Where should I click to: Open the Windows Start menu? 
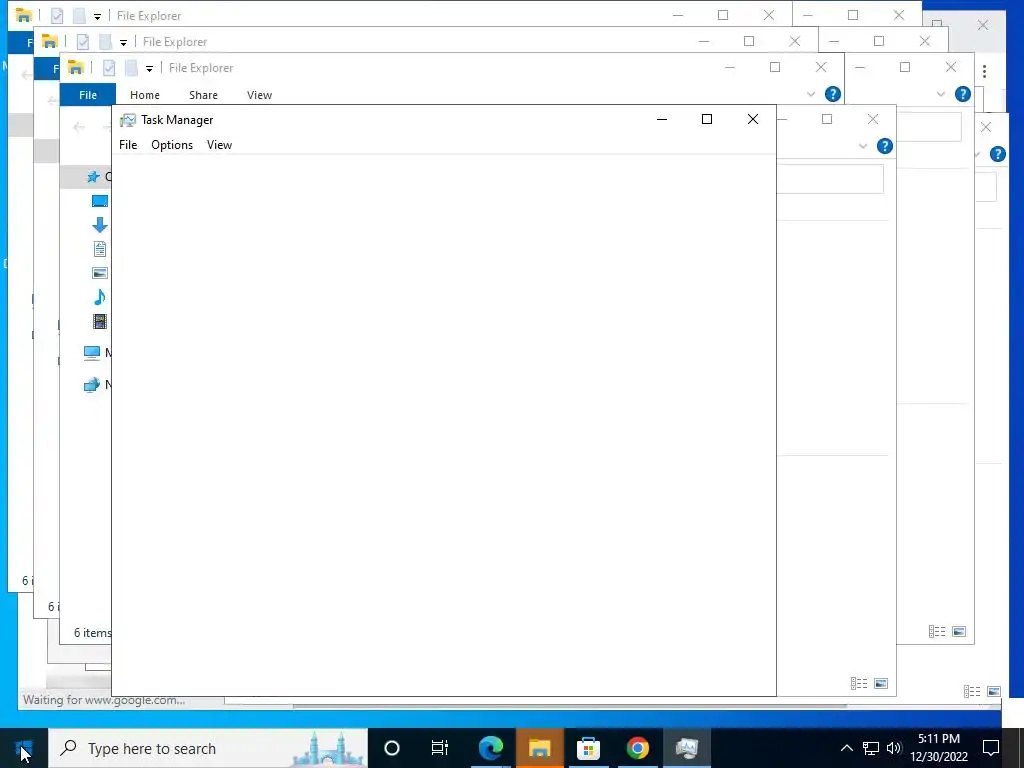24,748
